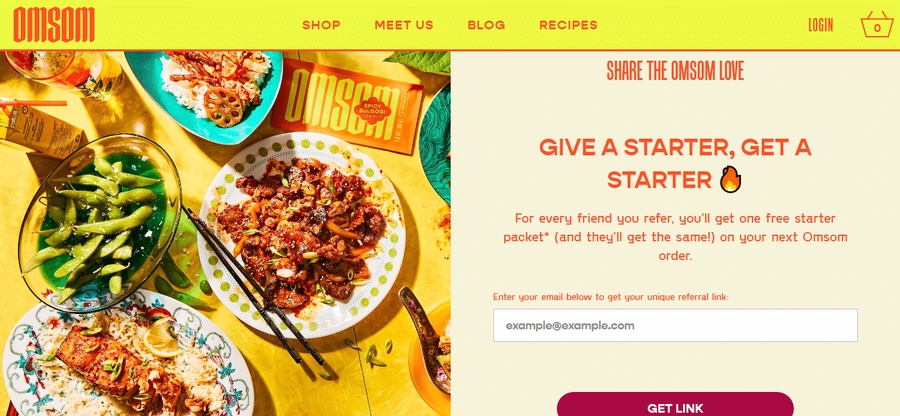900x416 pixels.
Task: Click the fire emoji beside STARTER
Action: coord(731,180)
